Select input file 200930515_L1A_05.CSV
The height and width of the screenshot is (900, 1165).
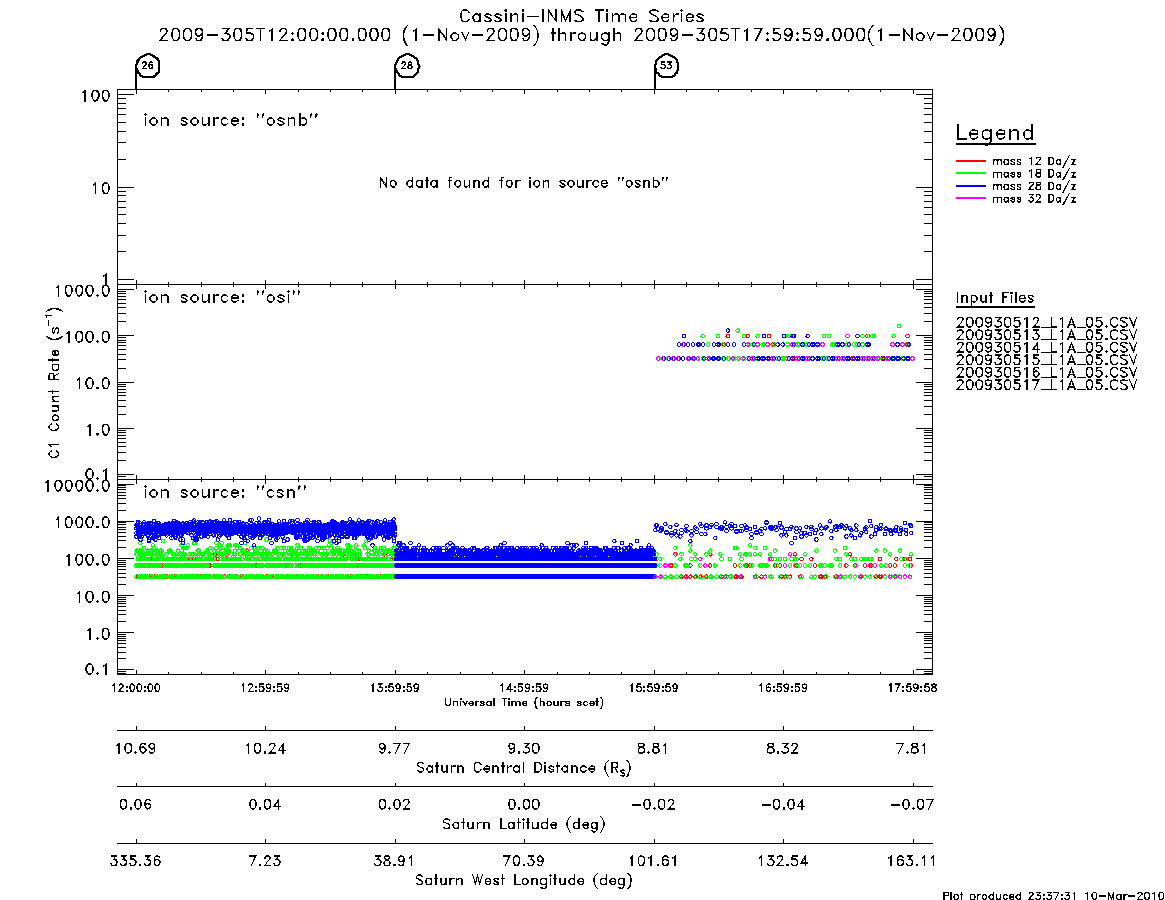(x=1046, y=360)
